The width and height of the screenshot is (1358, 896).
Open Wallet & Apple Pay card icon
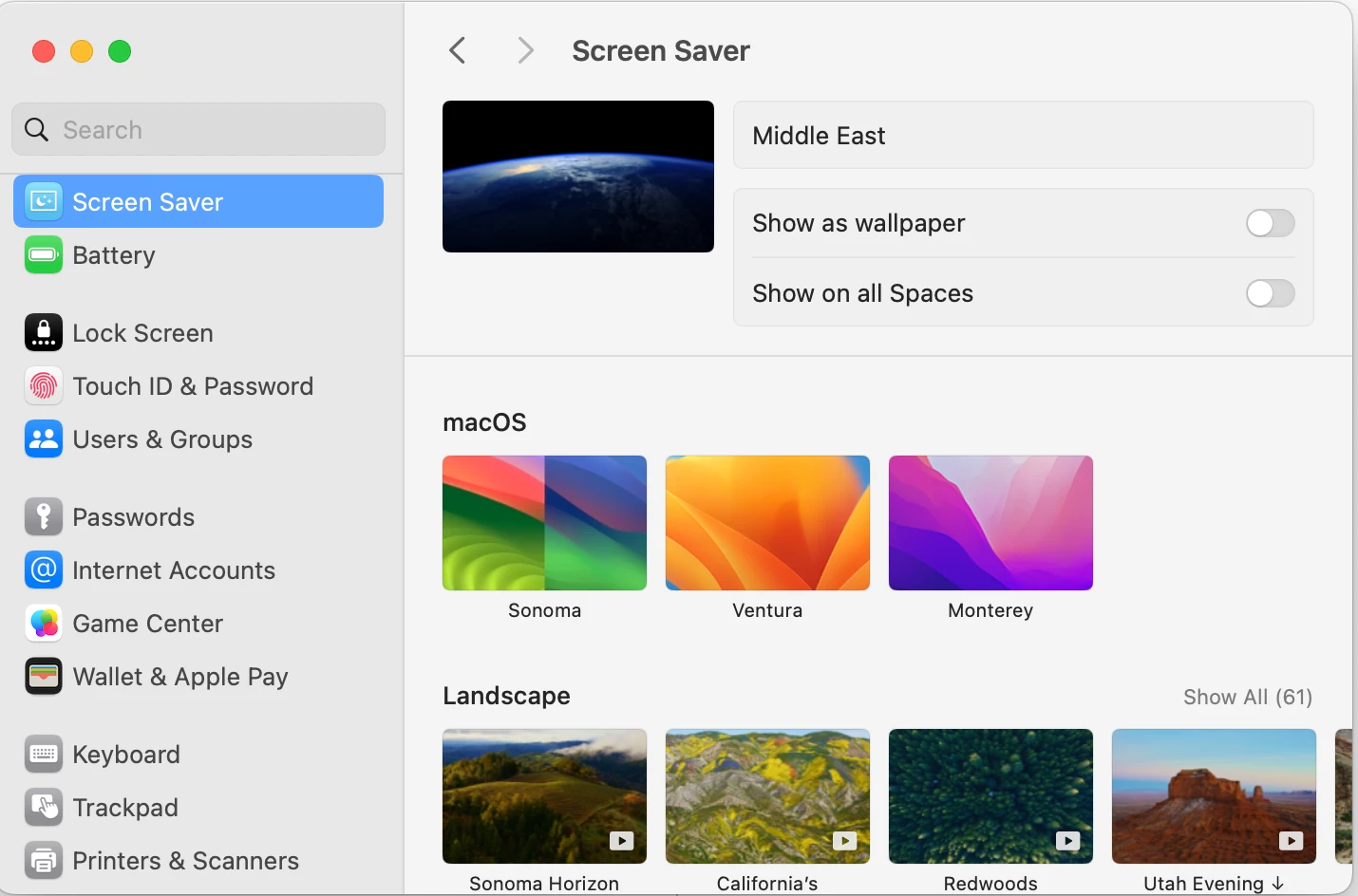pyautogui.click(x=44, y=676)
